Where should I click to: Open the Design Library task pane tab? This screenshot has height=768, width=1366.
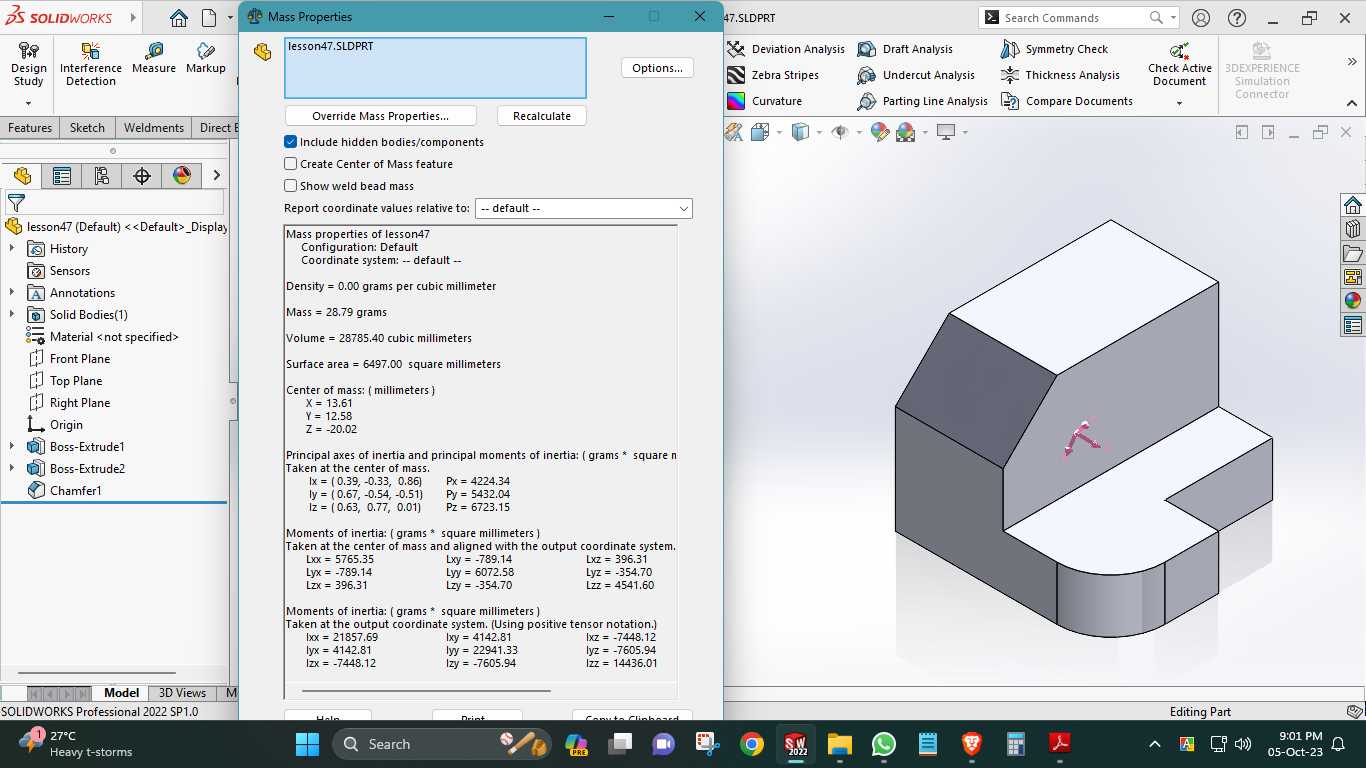point(1353,229)
